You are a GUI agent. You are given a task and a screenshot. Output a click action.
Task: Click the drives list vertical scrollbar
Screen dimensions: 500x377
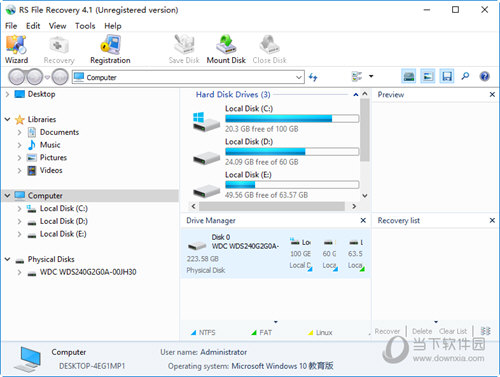tap(365, 130)
